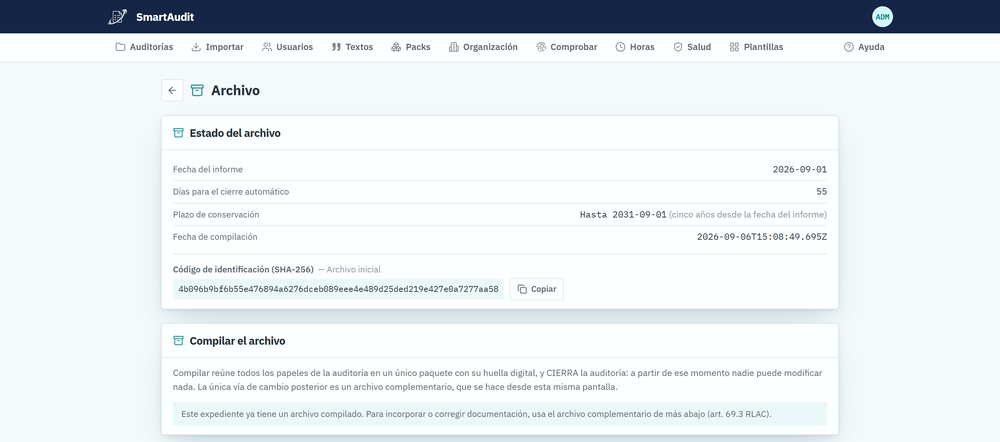This screenshot has width=1000, height=442.
Task: Click the archive icon in Compilar el archivo header
Action: click(x=179, y=341)
